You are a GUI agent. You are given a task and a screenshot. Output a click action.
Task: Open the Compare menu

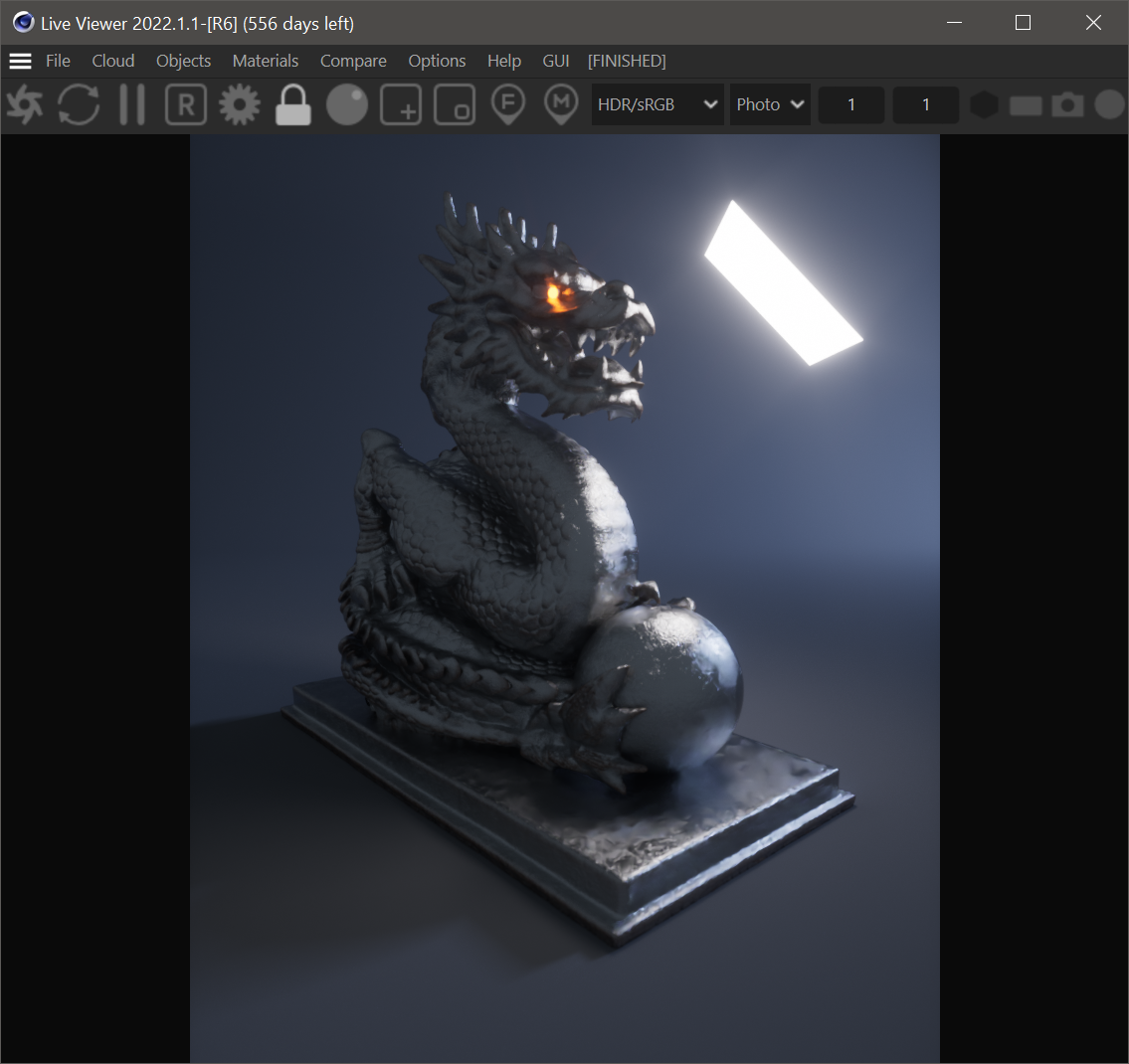[x=353, y=61]
